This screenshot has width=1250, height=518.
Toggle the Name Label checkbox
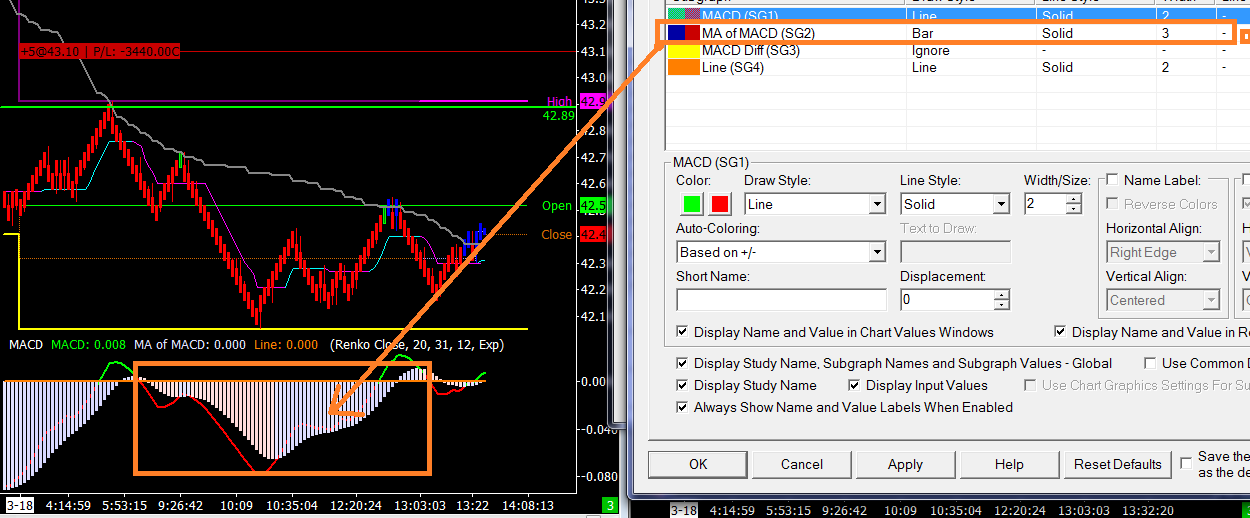click(x=1111, y=180)
